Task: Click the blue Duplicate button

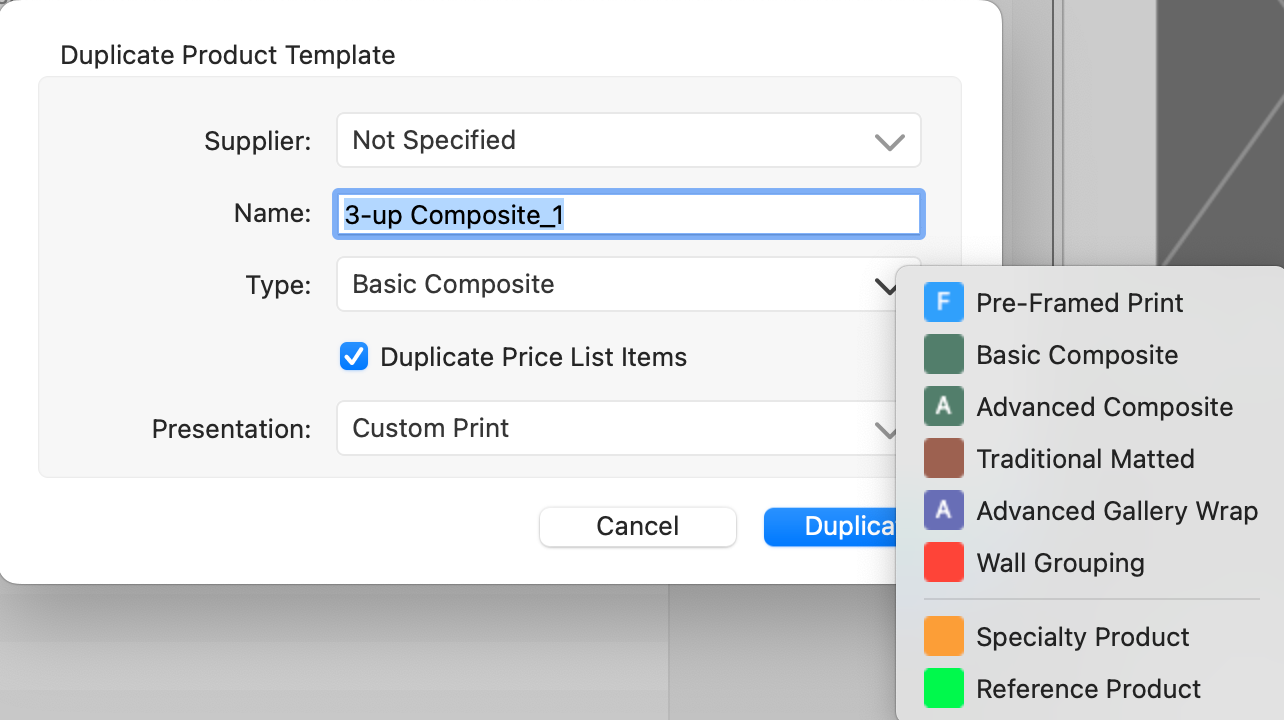Action: pos(830,526)
